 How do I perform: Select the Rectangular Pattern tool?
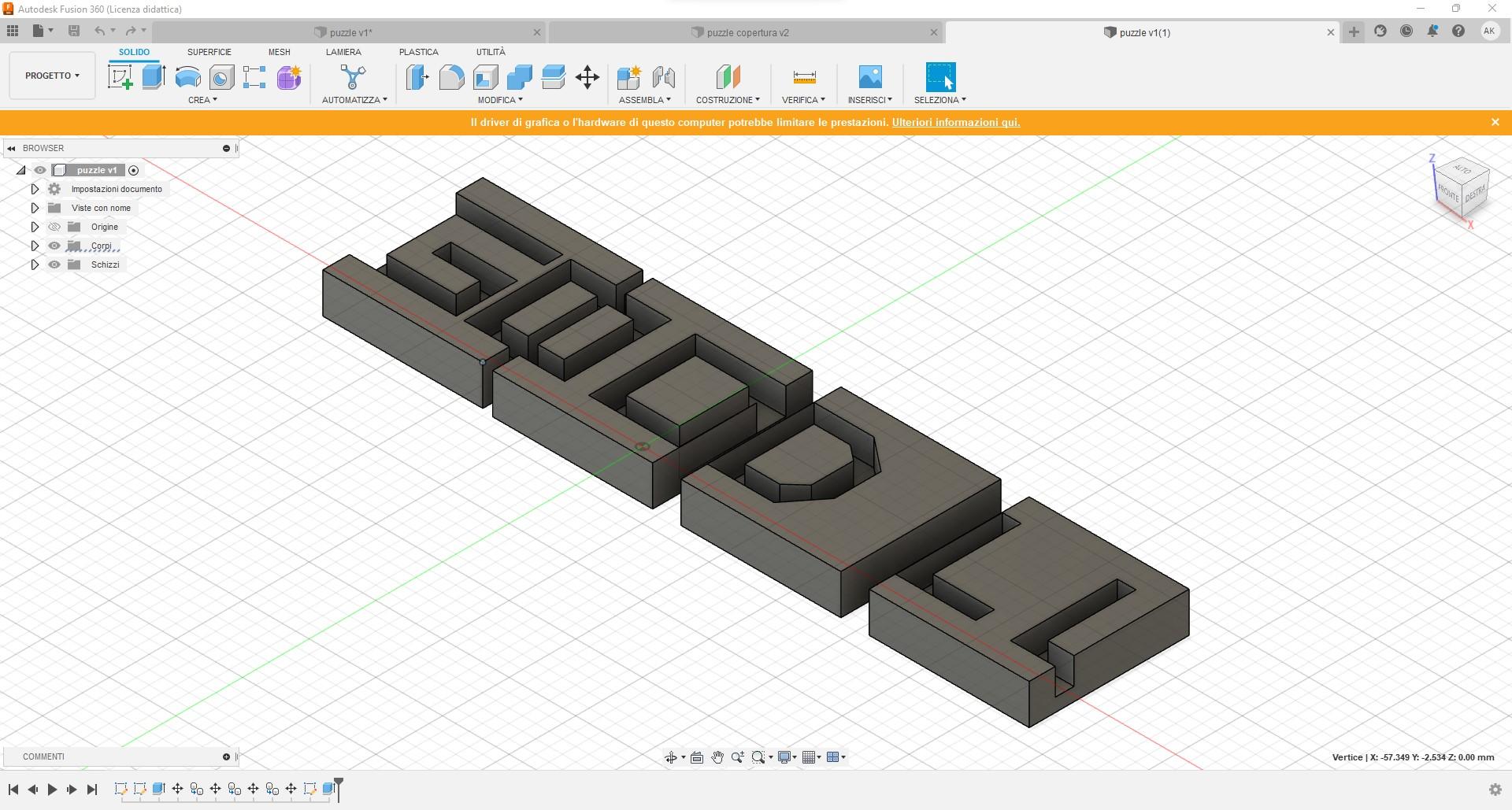(x=254, y=77)
